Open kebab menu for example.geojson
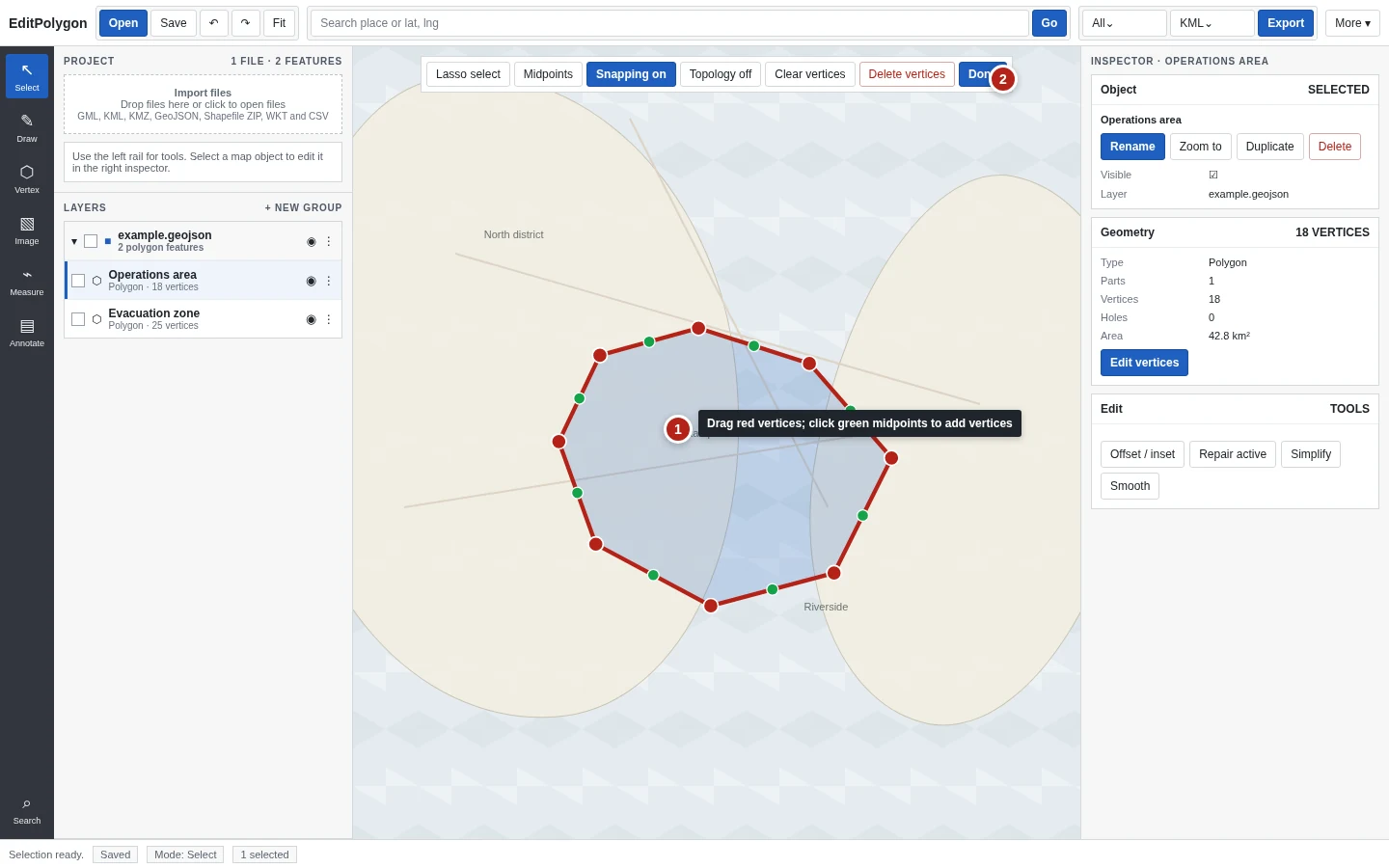 tap(328, 241)
